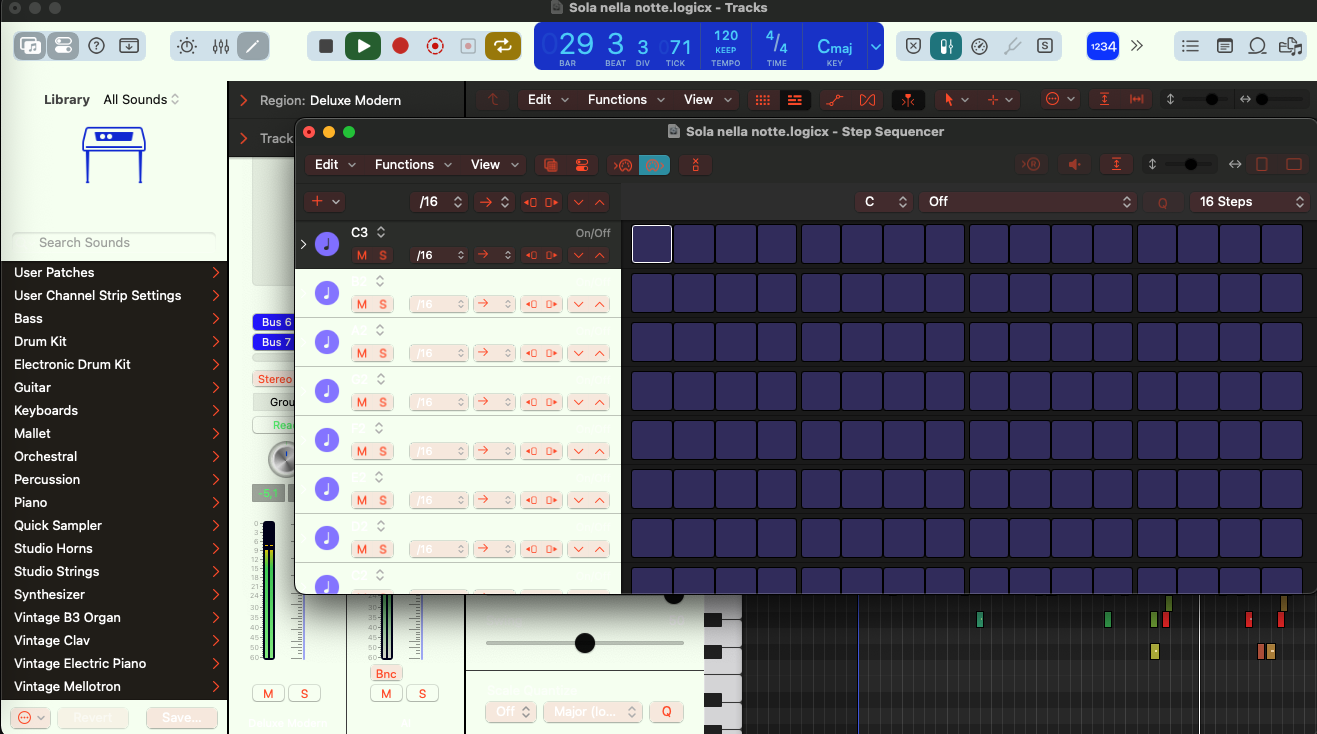Toggle the Count-in 1234 button
This screenshot has width=1317, height=734.
click(1102, 46)
